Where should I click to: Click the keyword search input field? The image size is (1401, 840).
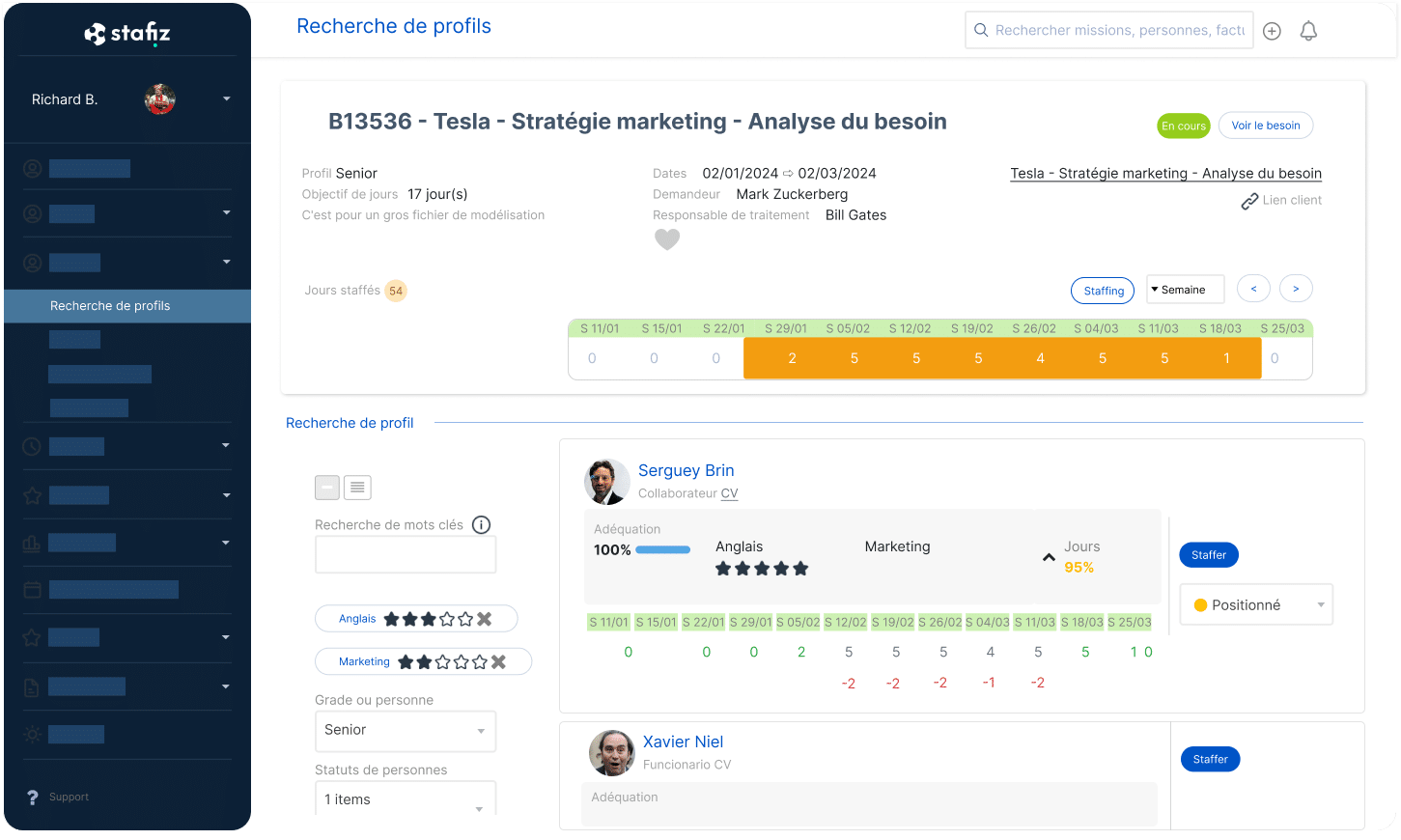pos(405,555)
